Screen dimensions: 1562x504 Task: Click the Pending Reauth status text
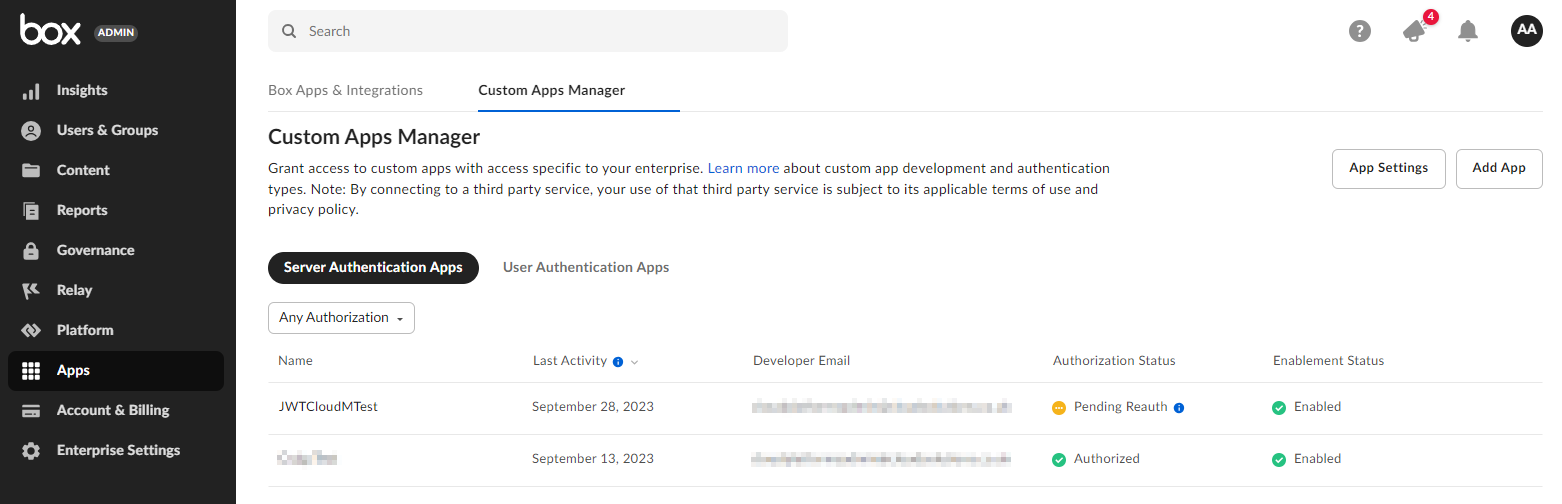pos(1121,407)
